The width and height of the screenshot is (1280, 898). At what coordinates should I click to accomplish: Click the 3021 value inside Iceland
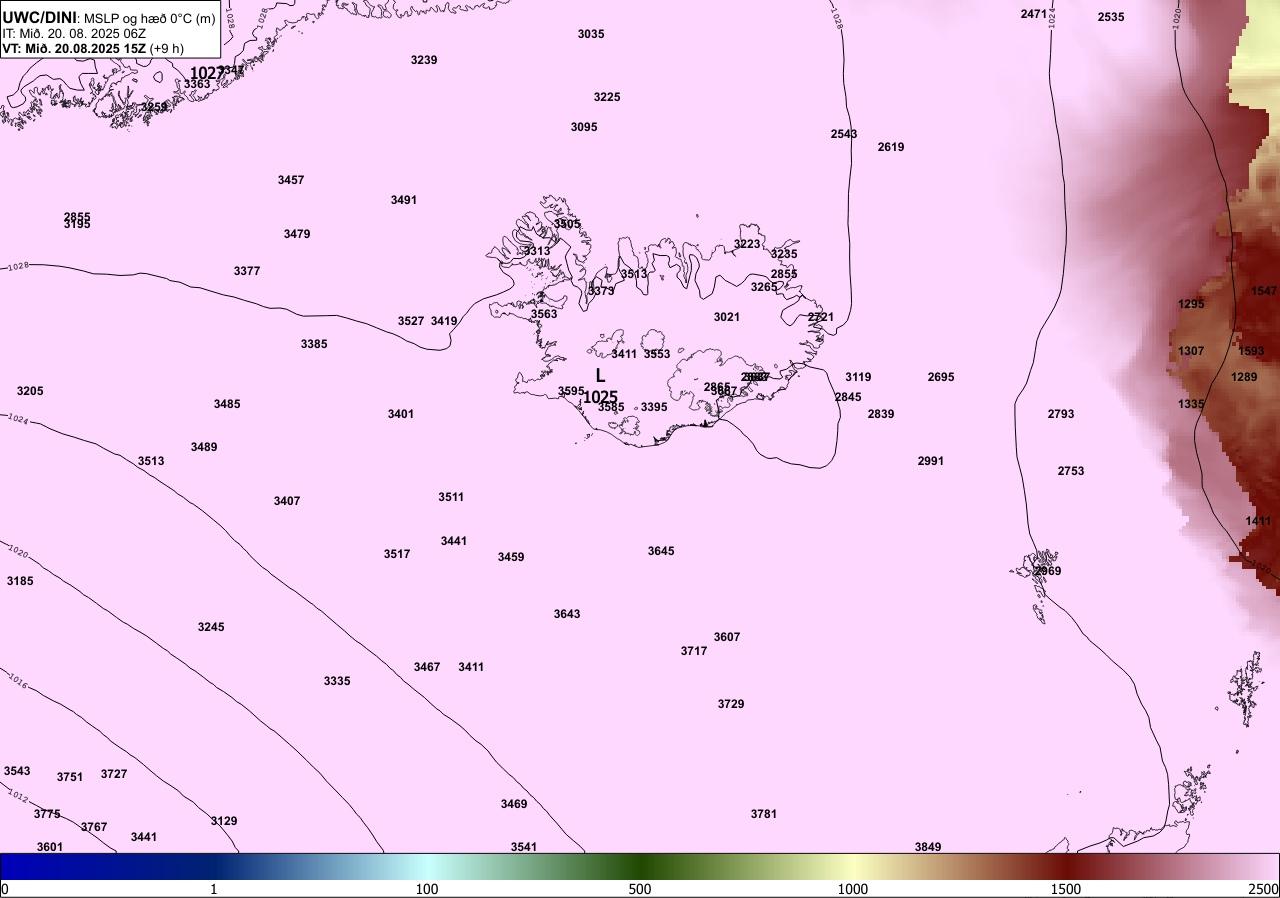tap(727, 317)
